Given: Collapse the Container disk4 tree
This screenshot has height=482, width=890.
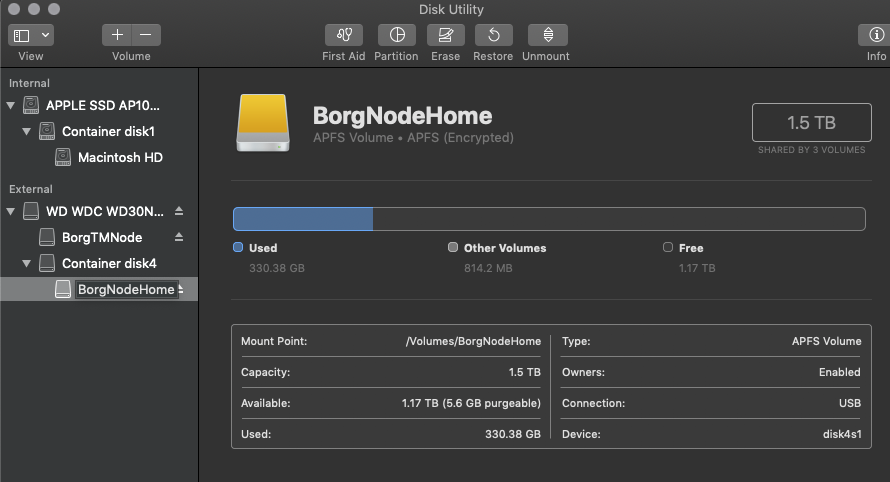Looking at the screenshot, I should (x=26, y=263).
